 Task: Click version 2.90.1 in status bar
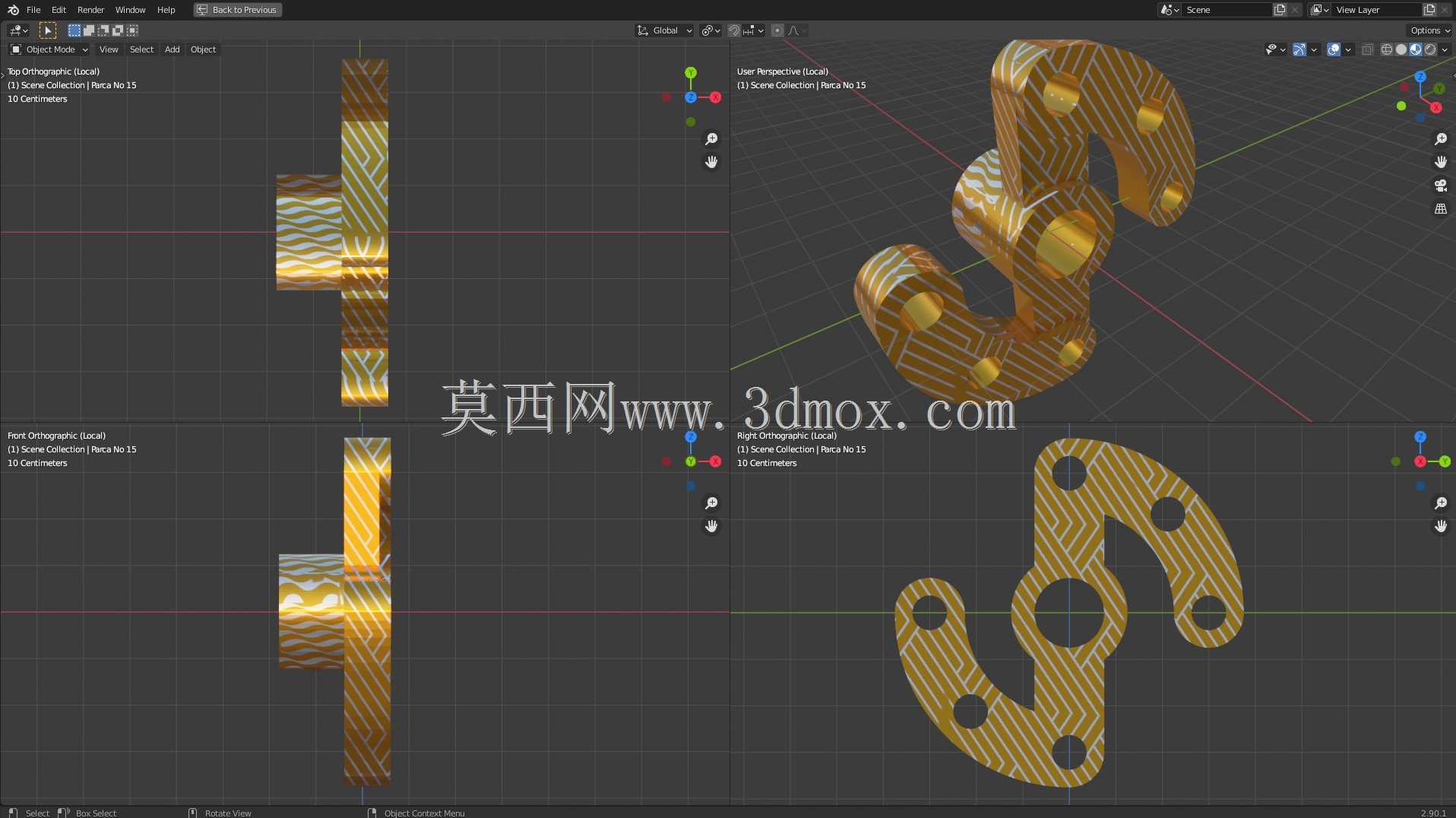[x=1433, y=813]
